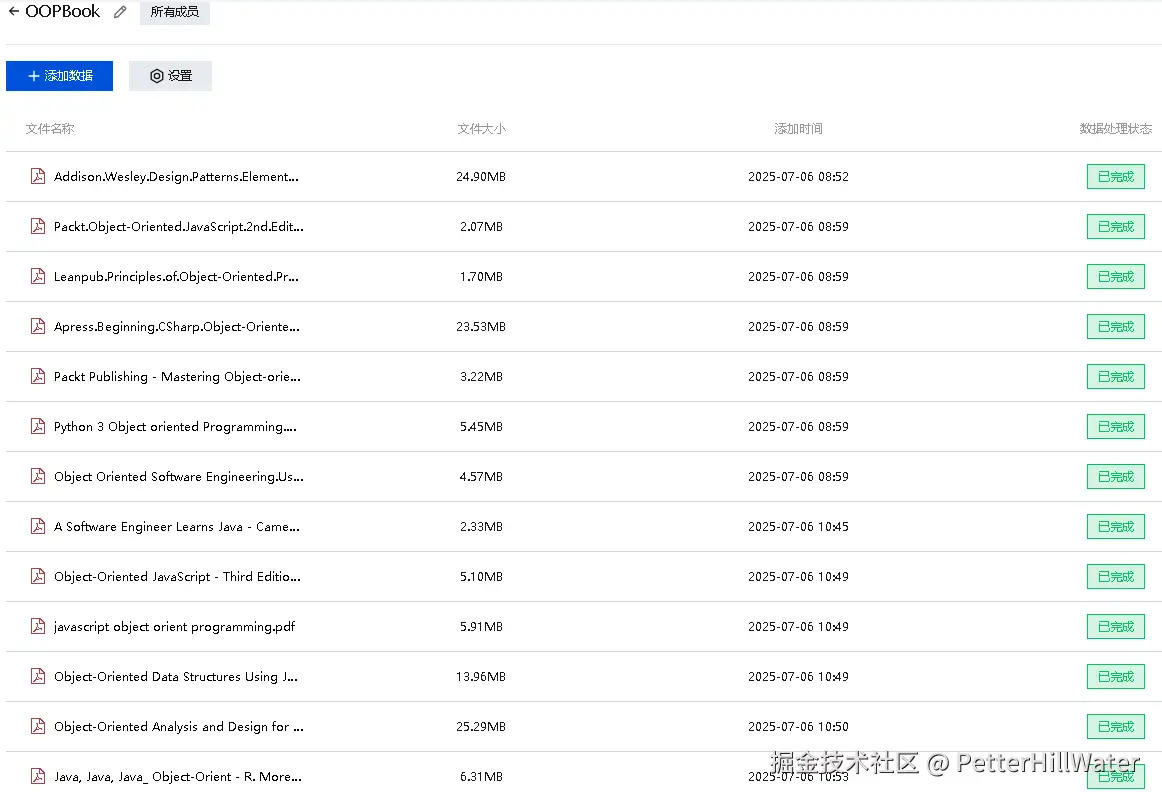Click the 25.29MB file size cell
Image resolution: width=1162 pixels, height=799 pixels.
pyautogui.click(x=481, y=727)
